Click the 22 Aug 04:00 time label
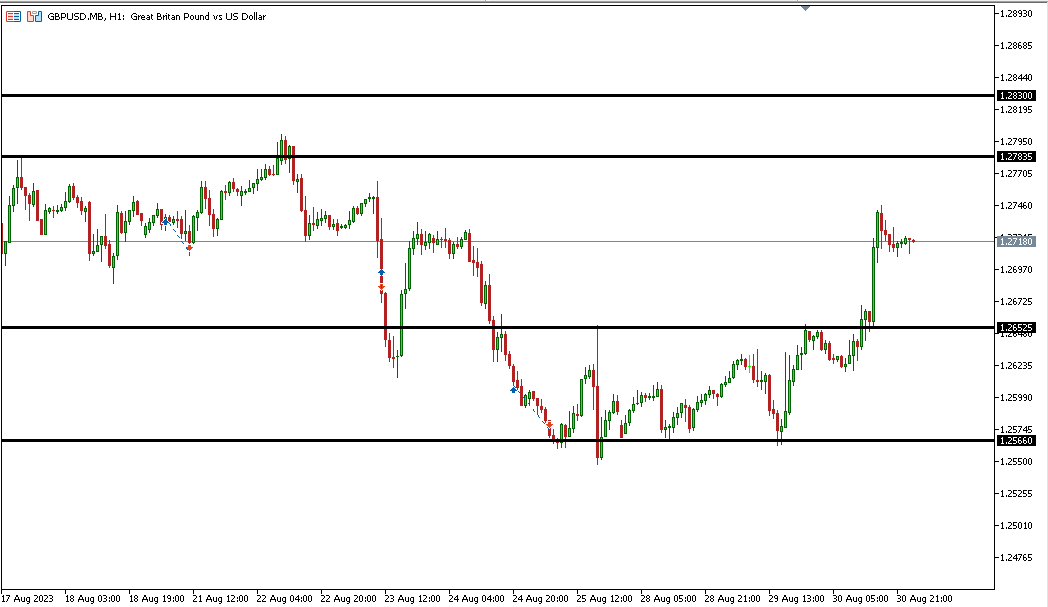This screenshot has height=607, width=1048. 285,598
